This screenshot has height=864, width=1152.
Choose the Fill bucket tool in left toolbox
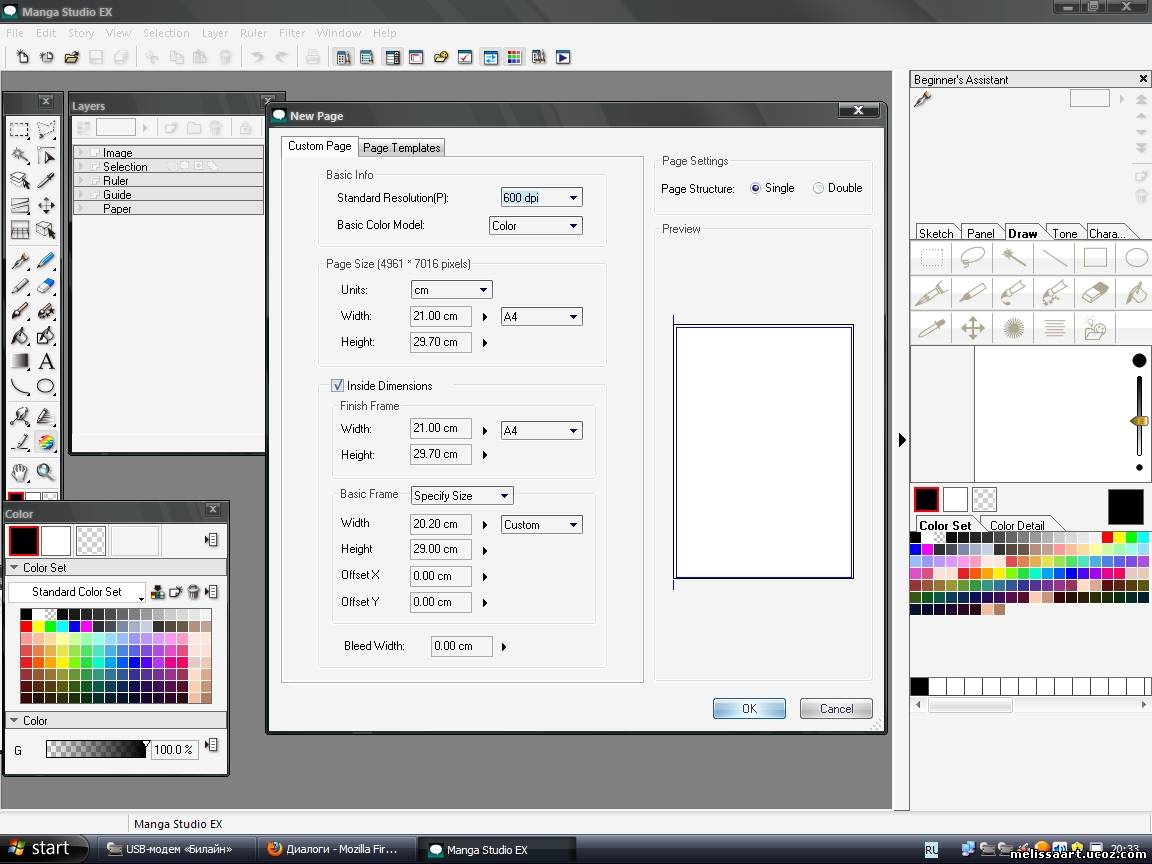(19, 336)
